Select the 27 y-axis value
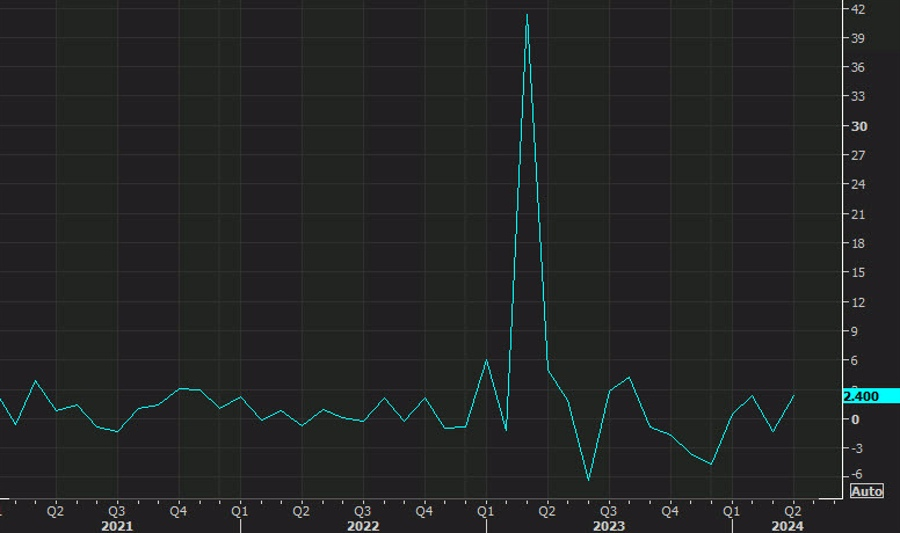The image size is (900, 533). coord(858,155)
